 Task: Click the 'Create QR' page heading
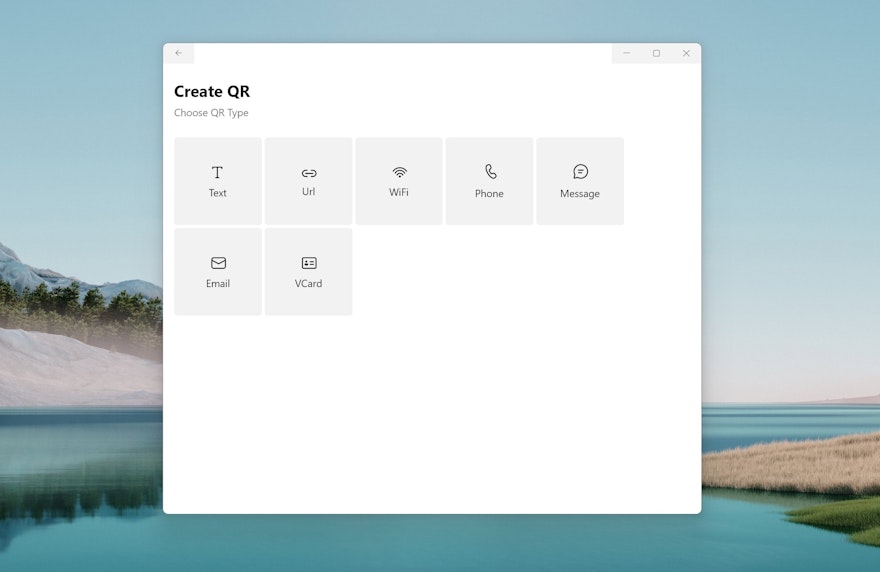click(x=212, y=92)
